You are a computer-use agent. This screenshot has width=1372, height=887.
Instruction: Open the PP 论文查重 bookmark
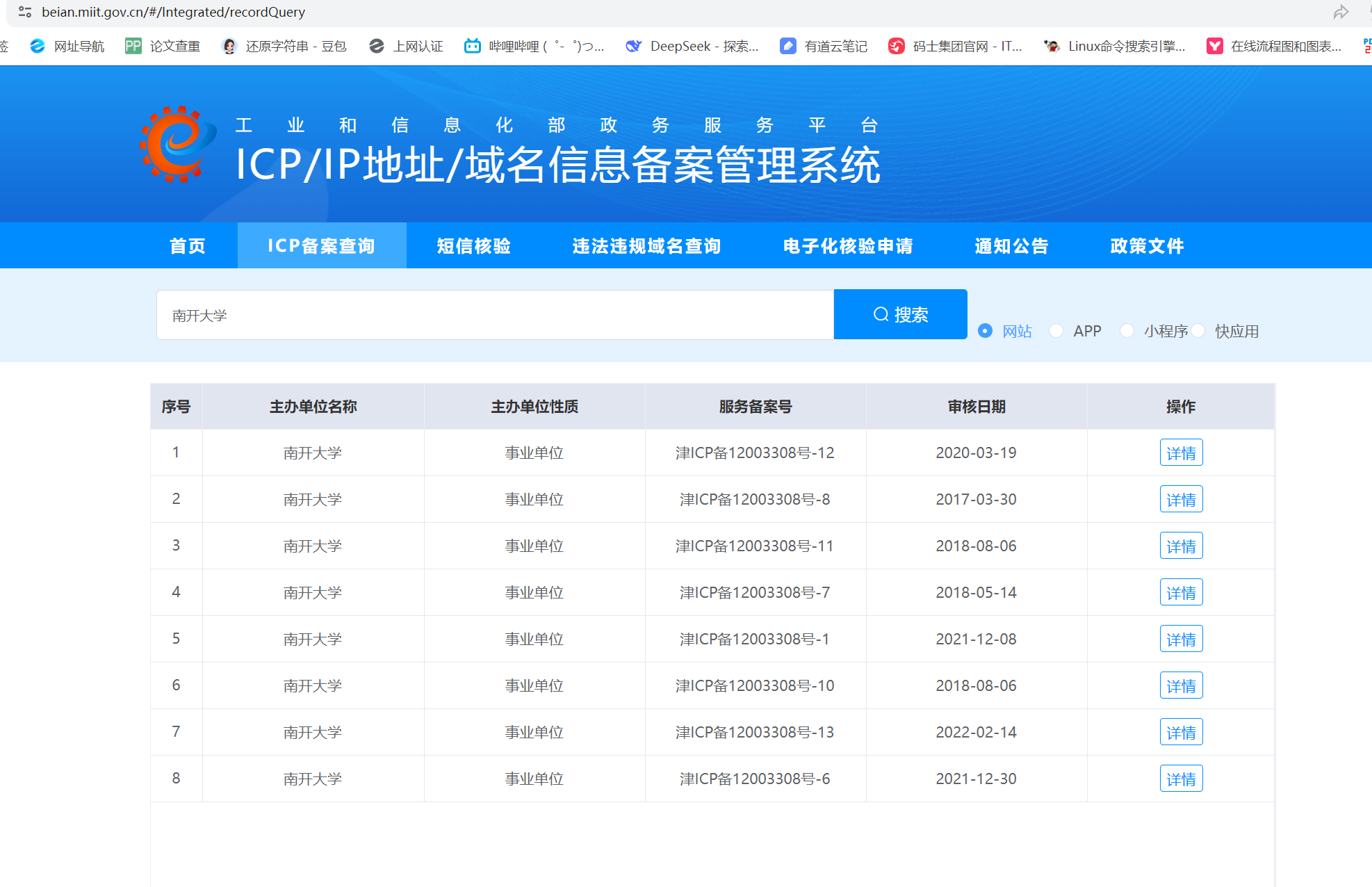pyautogui.click(x=162, y=46)
